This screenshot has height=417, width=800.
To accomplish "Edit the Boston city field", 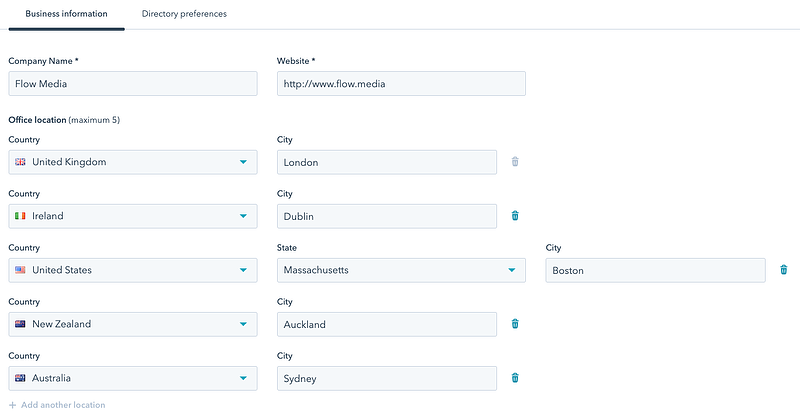I will 655,271.
